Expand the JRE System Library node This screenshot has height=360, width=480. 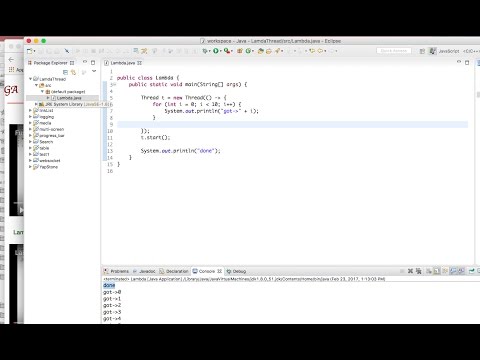click(x=36, y=104)
